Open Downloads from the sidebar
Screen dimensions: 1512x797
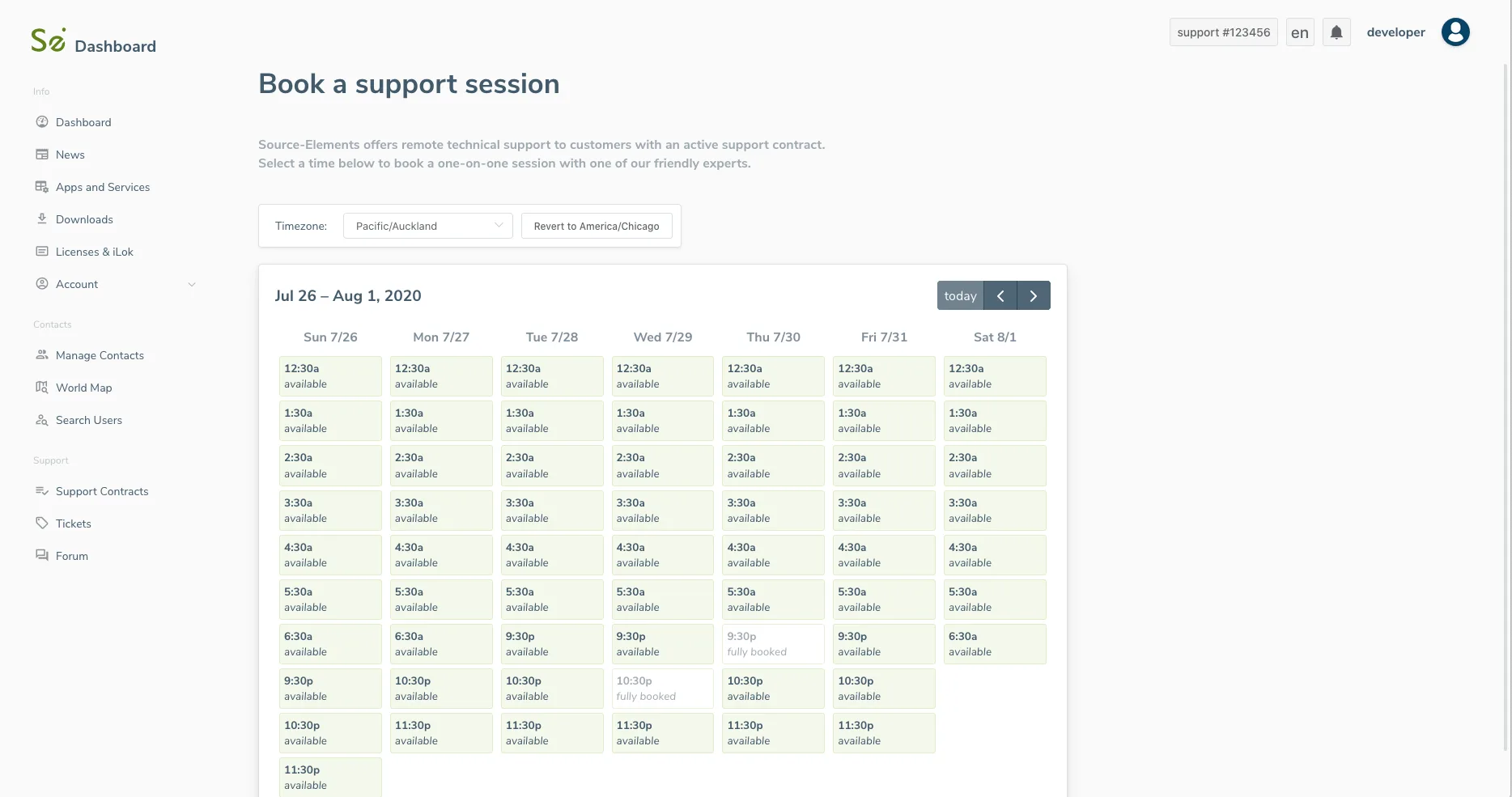[x=84, y=219]
